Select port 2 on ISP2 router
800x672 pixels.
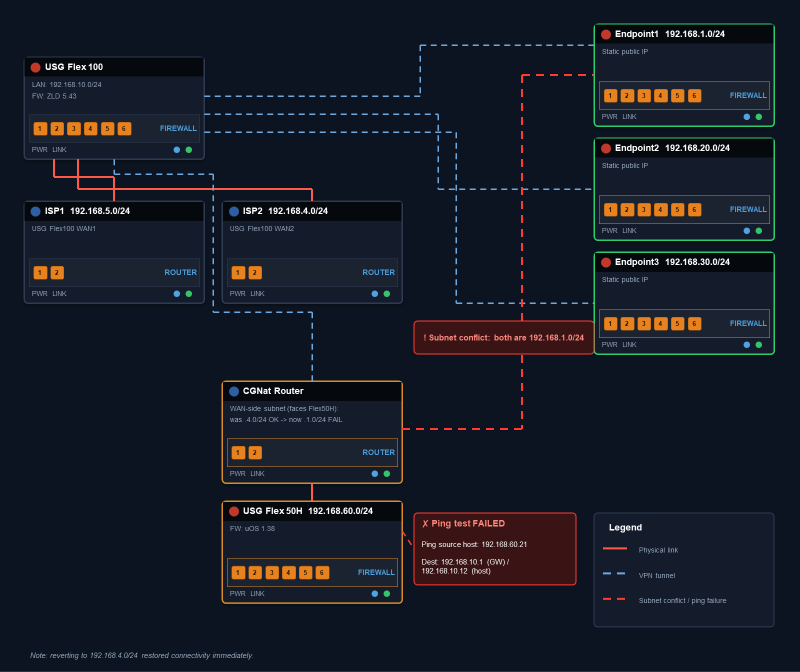[255, 272]
